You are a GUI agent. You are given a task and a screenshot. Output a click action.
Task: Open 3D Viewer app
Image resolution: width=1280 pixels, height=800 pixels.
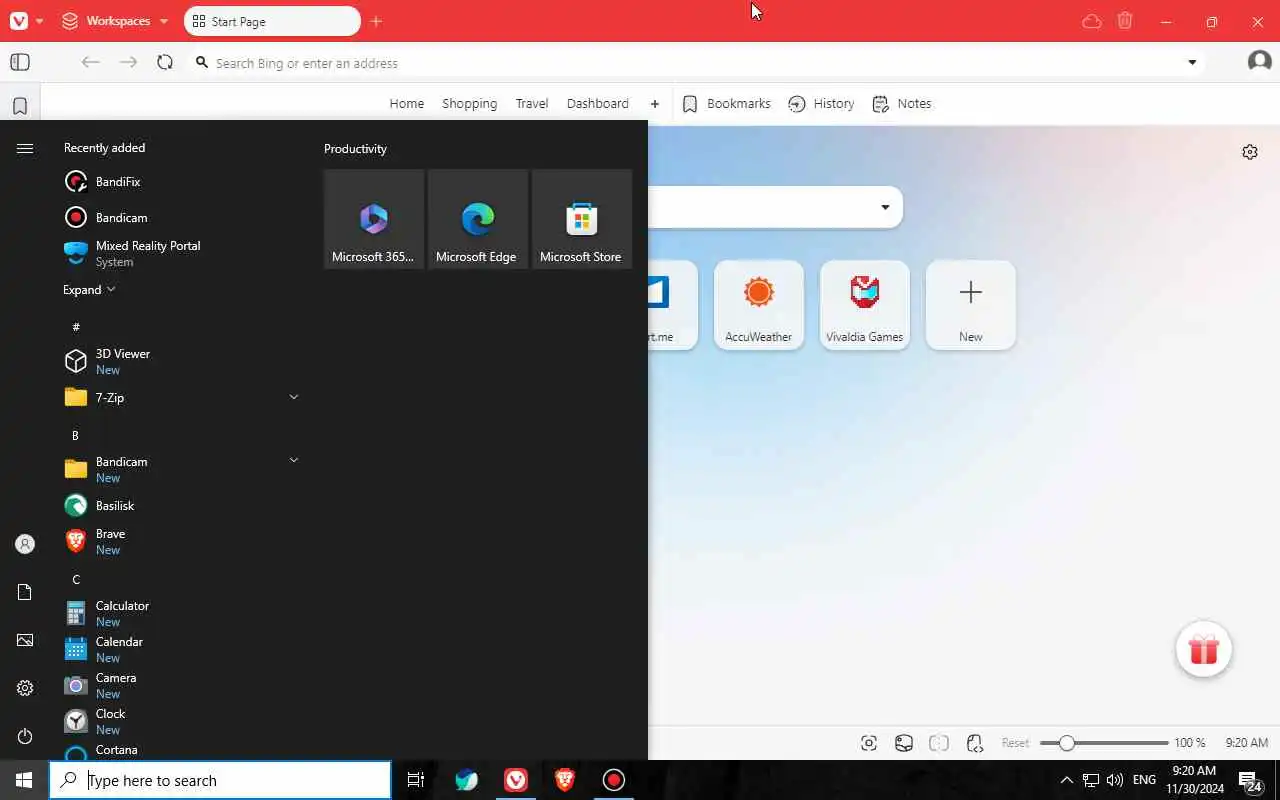[x=180, y=361]
